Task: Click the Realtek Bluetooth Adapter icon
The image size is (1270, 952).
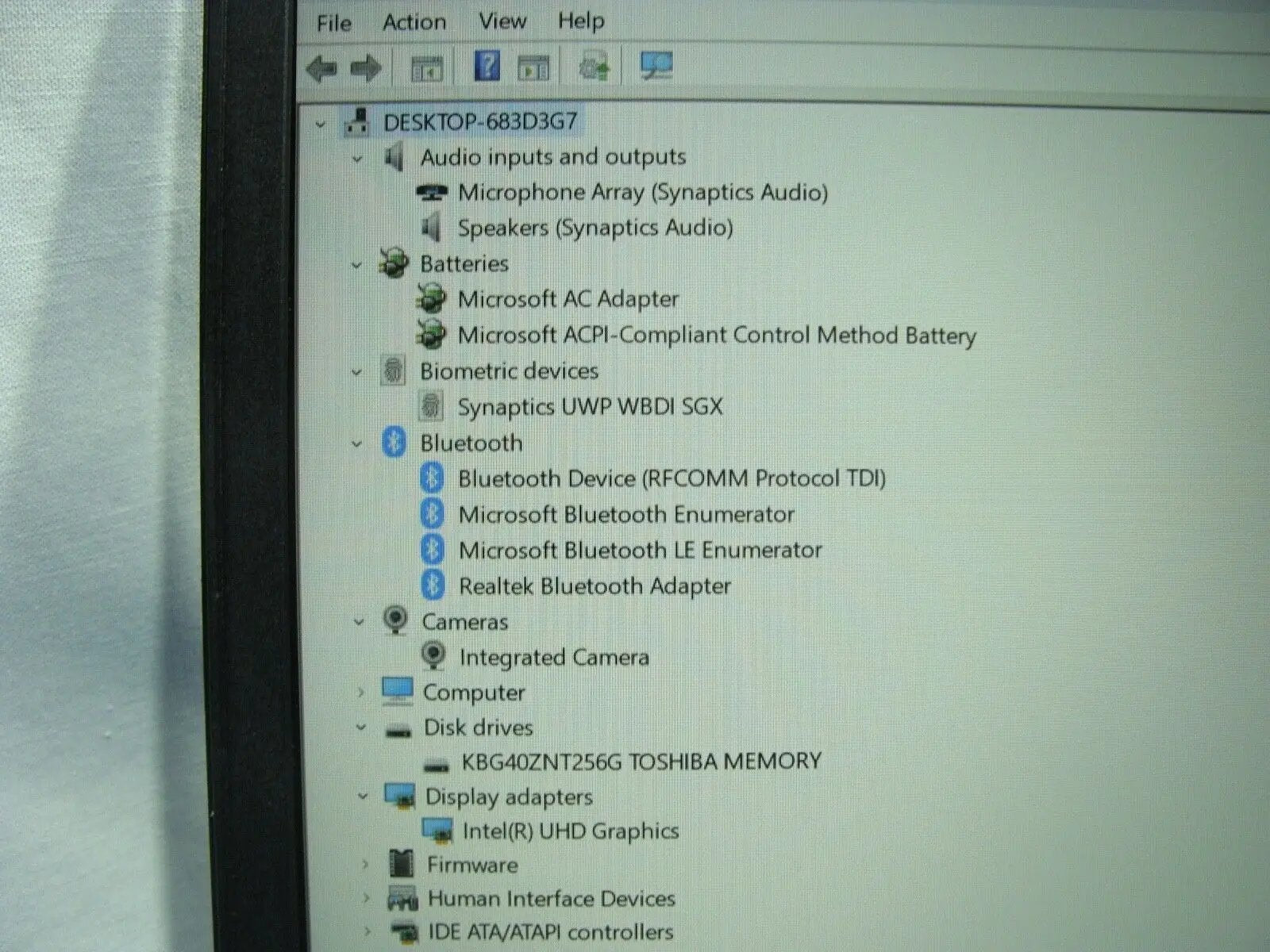Action: [432, 585]
